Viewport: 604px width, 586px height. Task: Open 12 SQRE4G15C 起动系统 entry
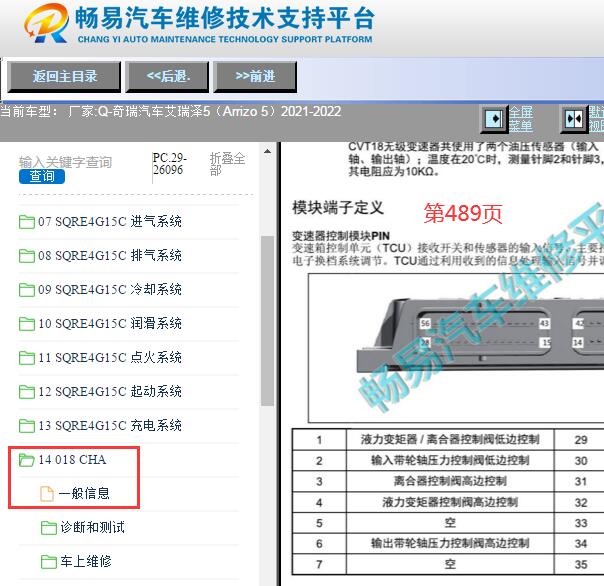(110, 391)
